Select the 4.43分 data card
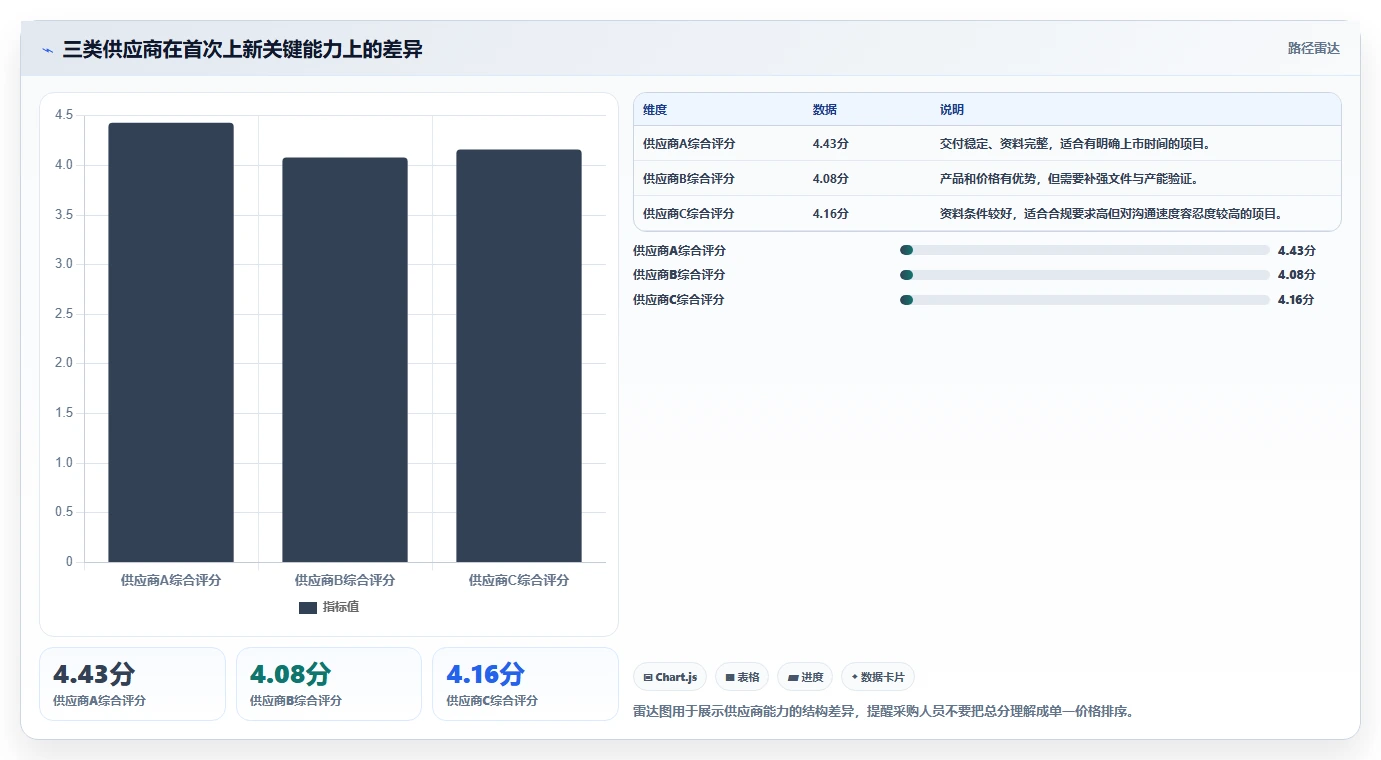This screenshot has width=1381, height=760. pyautogui.click(x=132, y=684)
